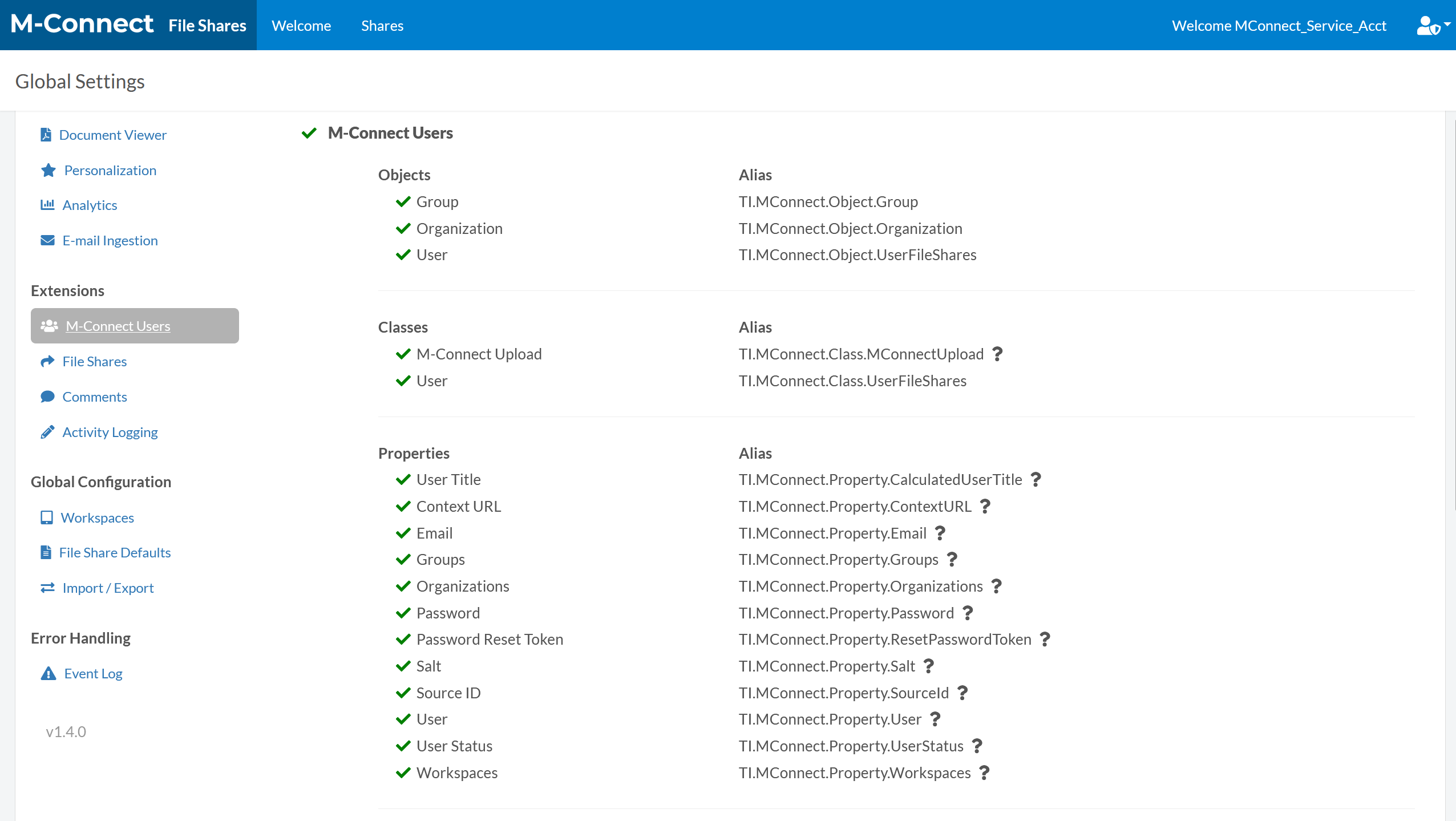Open the Workspaces configuration link

coord(97,517)
